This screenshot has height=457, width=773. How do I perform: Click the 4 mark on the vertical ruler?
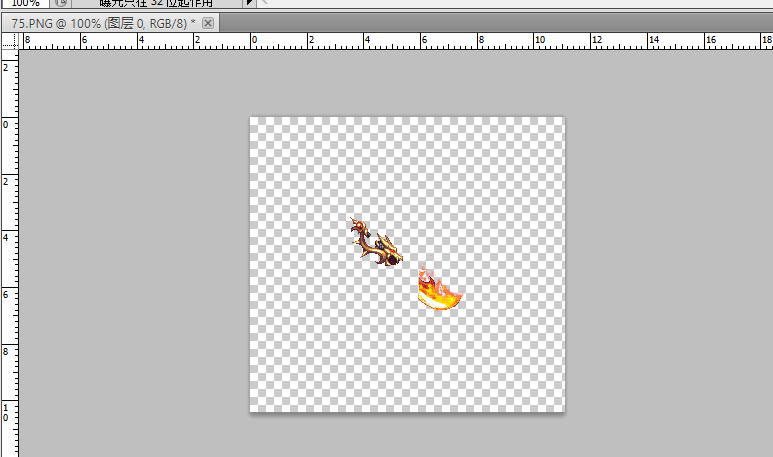[x=8, y=238]
